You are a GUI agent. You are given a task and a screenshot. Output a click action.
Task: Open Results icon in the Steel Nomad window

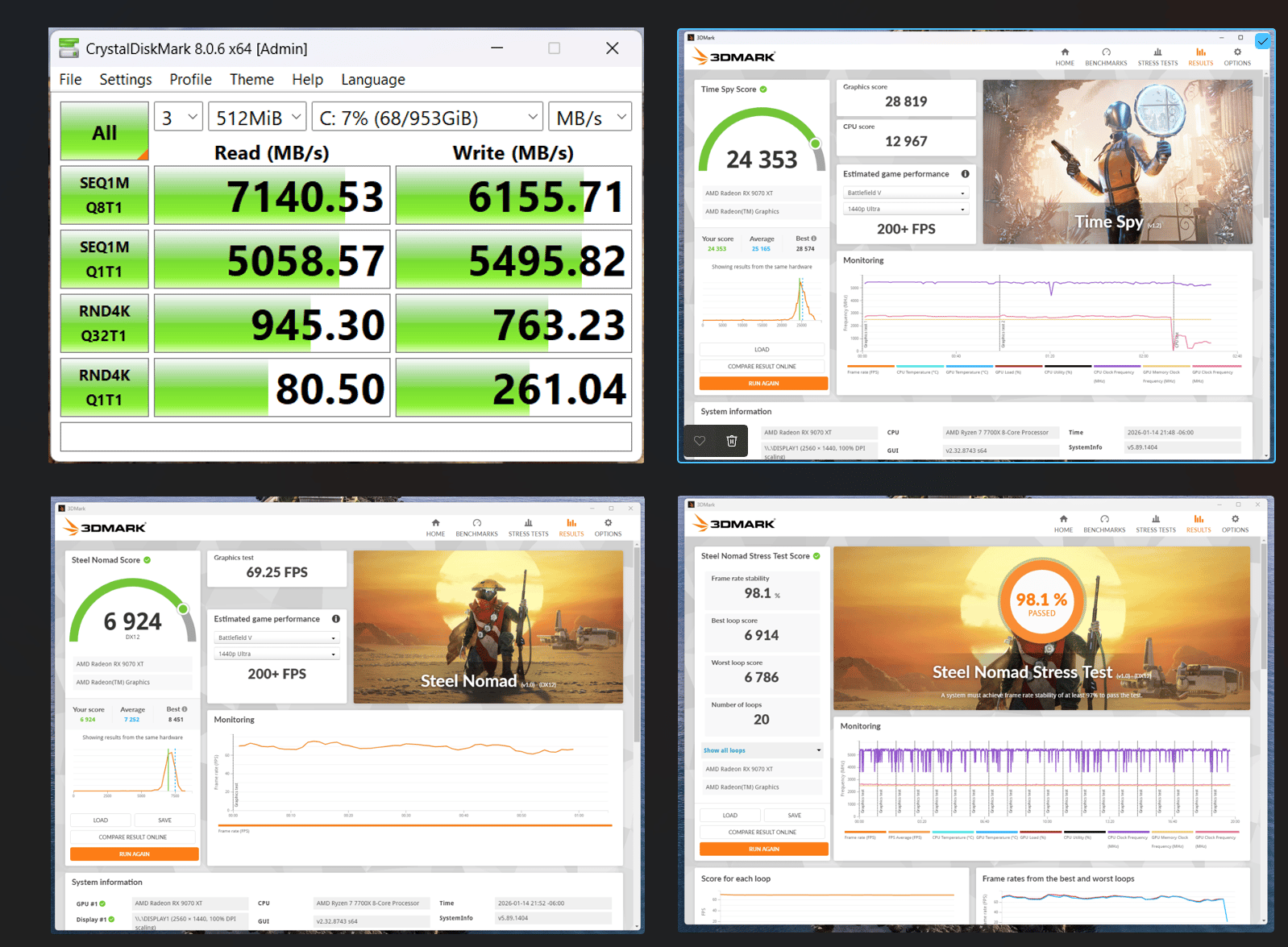(x=571, y=523)
